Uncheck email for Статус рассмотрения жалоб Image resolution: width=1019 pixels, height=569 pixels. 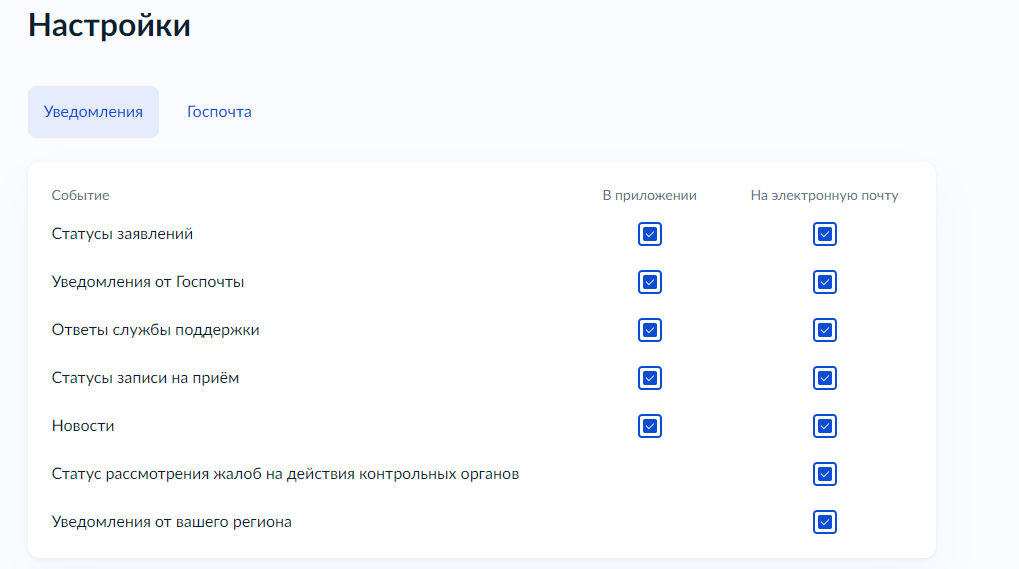[825, 474]
